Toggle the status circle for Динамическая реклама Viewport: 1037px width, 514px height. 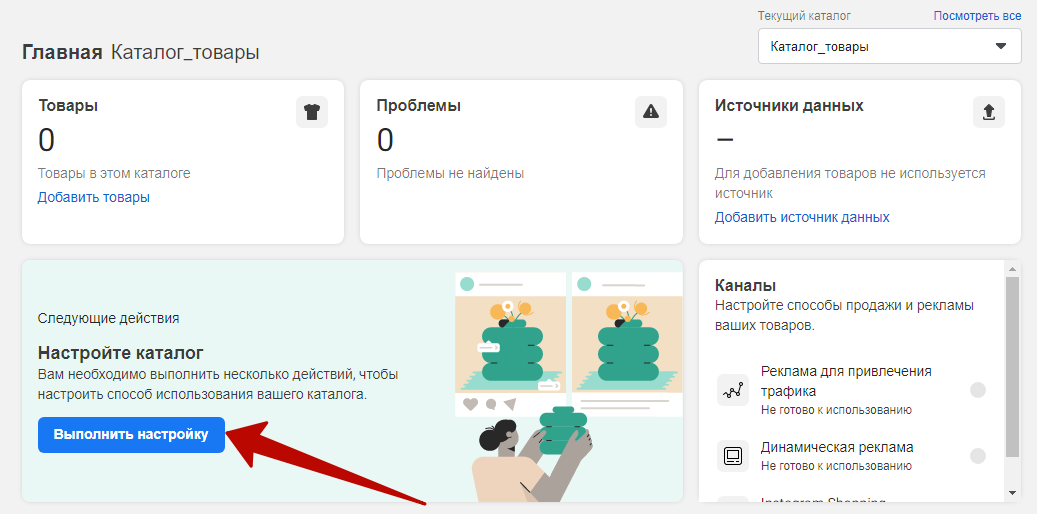pyautogui.click(x=978, y=456)
